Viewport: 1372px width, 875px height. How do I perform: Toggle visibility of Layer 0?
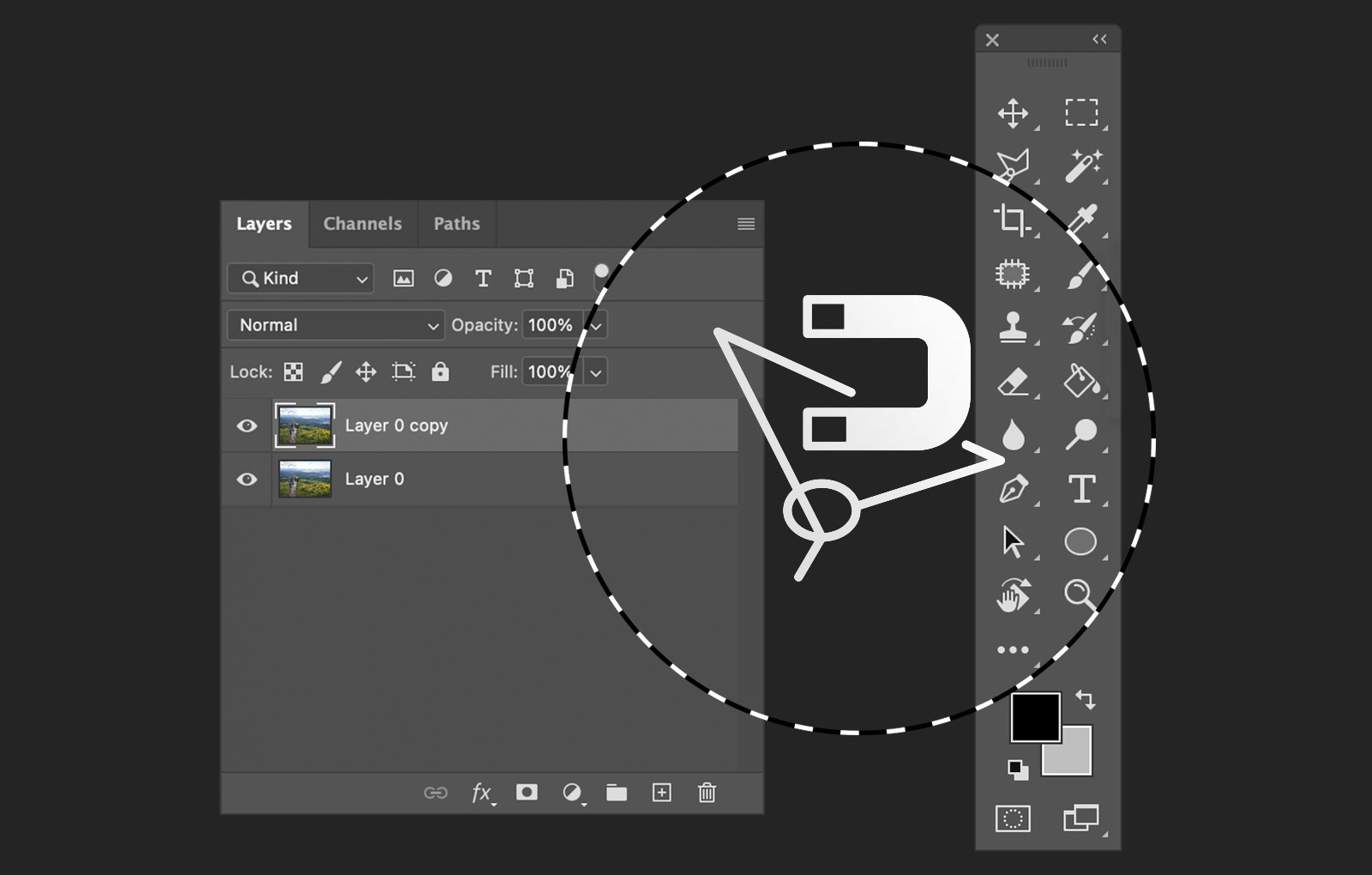click(x=247, y=480)
